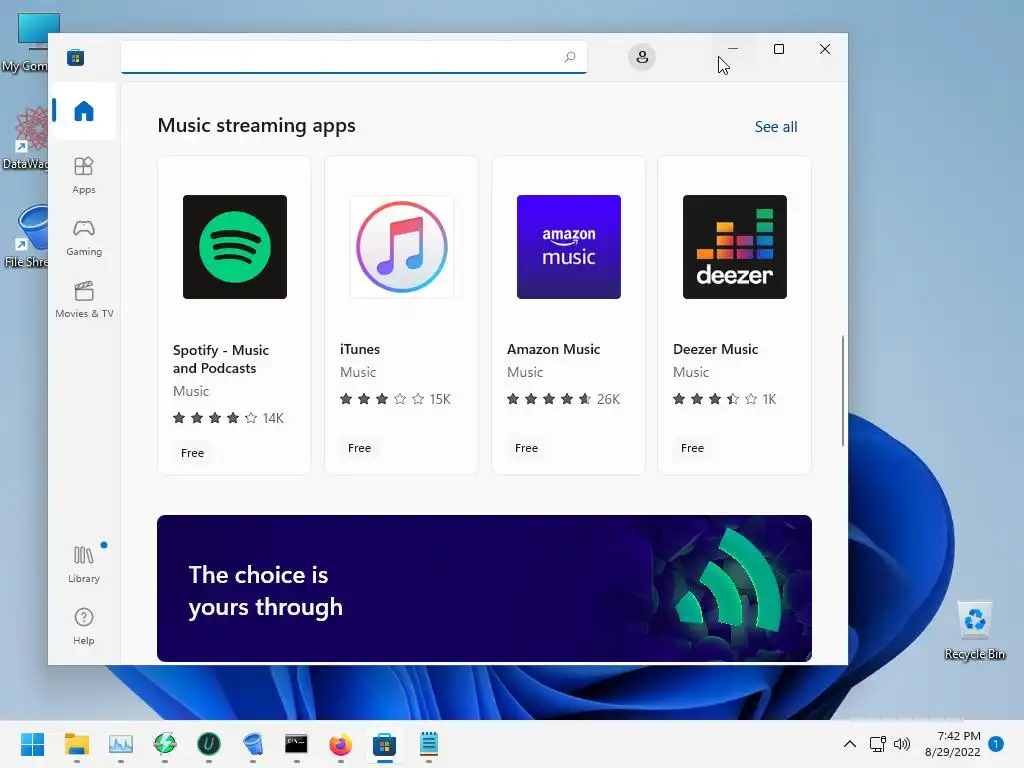Open the green U taskbar app
Image resolution: width=1024 pixels, height=768 pixels.
209,744
